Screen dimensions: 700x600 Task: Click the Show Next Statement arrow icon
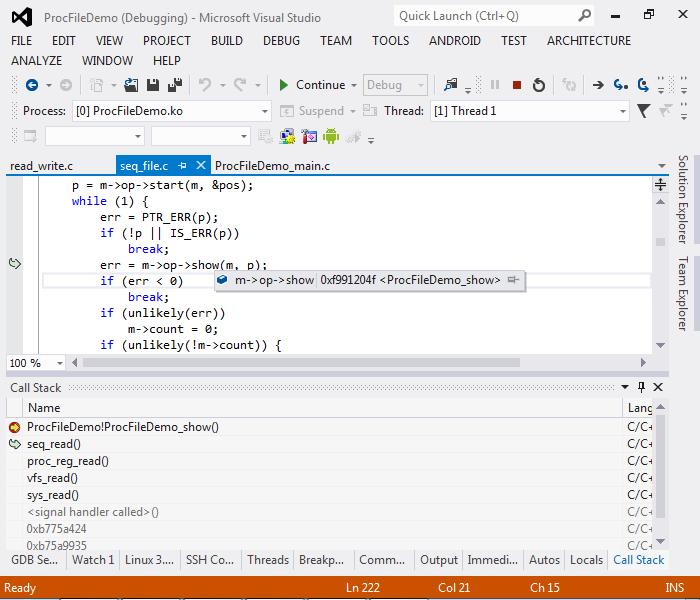pyautogui.click(x=598, y=85)
